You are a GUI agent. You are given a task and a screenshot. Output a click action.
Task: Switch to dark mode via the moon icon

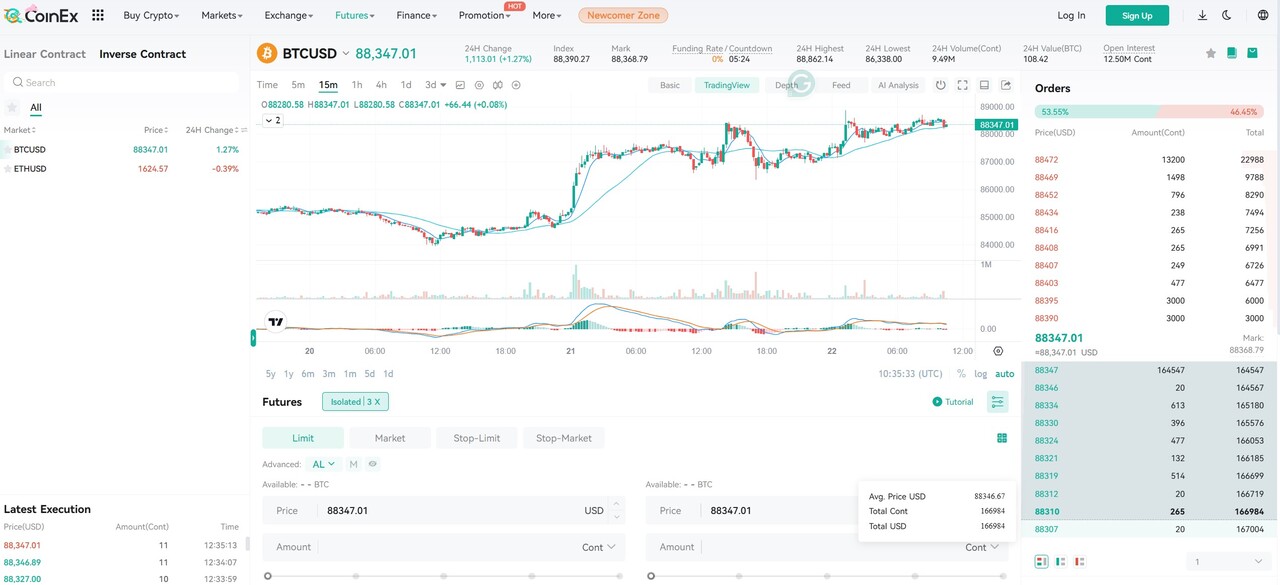(x=1227, y=15)
